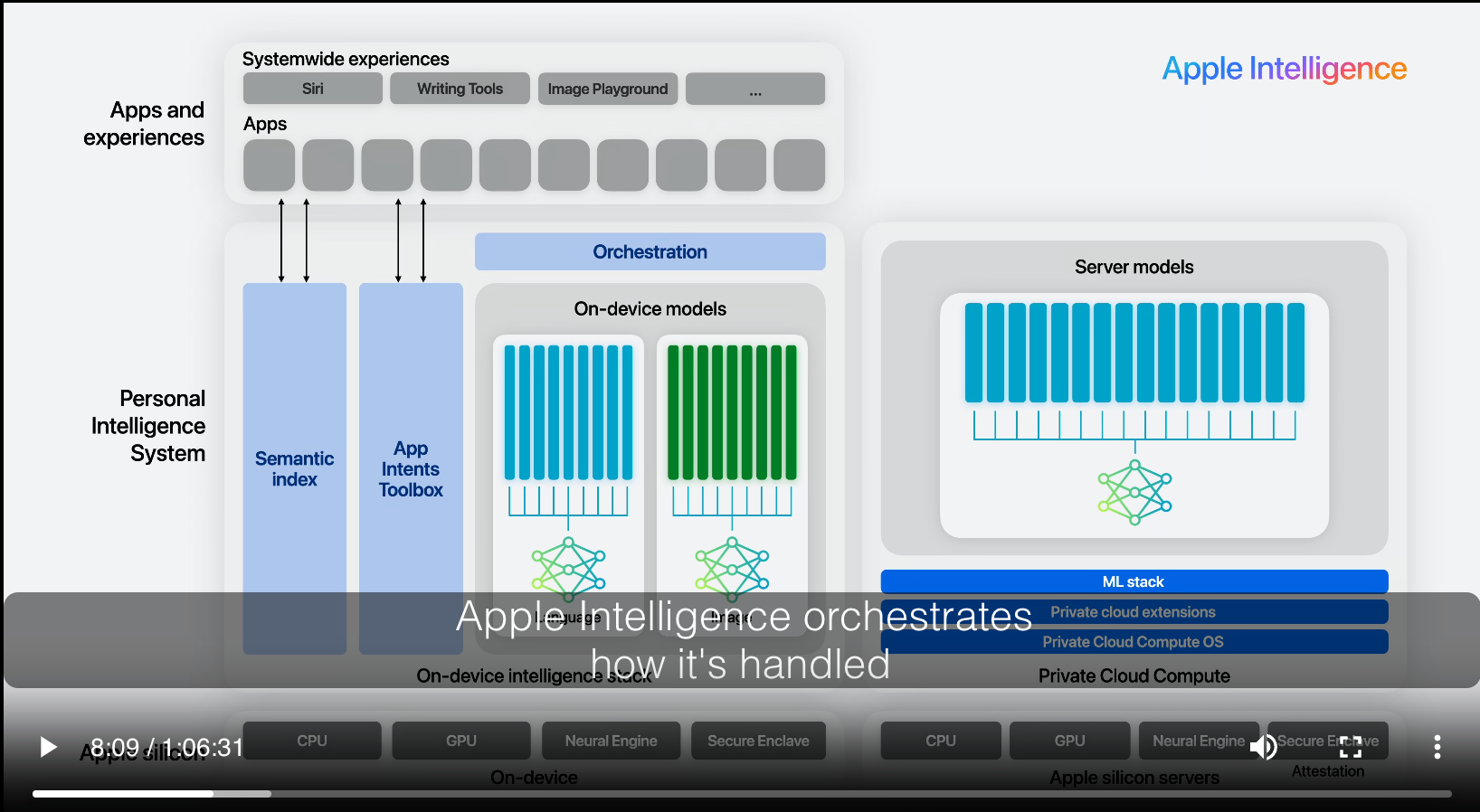Open the three-dot more options menu

1437,747
